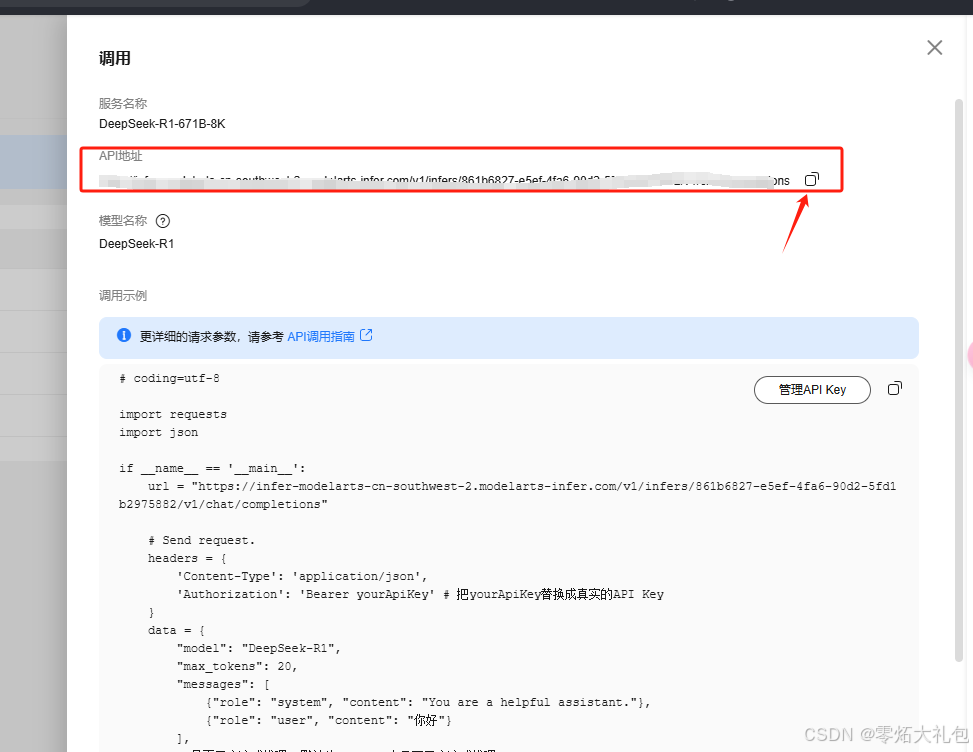The image size is (973, 752).
Task: Select the model name DeepSeek-R1 value
Action: coord(137,244)
